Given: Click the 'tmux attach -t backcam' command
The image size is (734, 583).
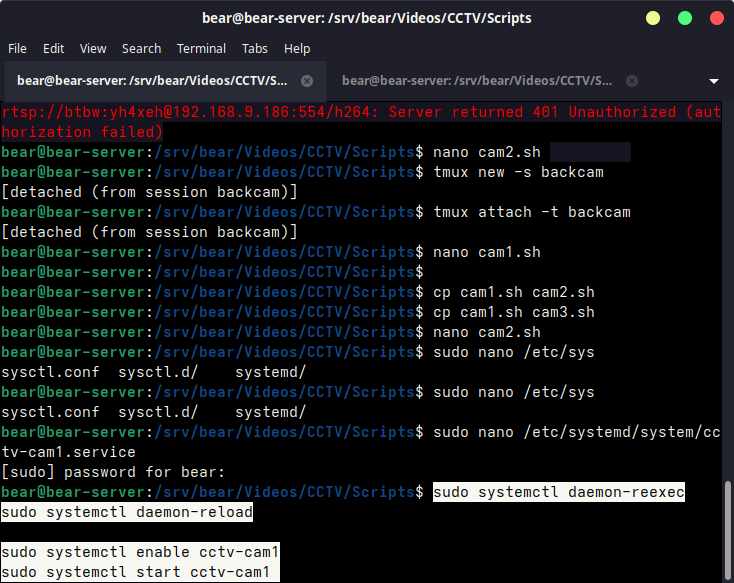Looking at the screenshot, I should pos(532,212).
